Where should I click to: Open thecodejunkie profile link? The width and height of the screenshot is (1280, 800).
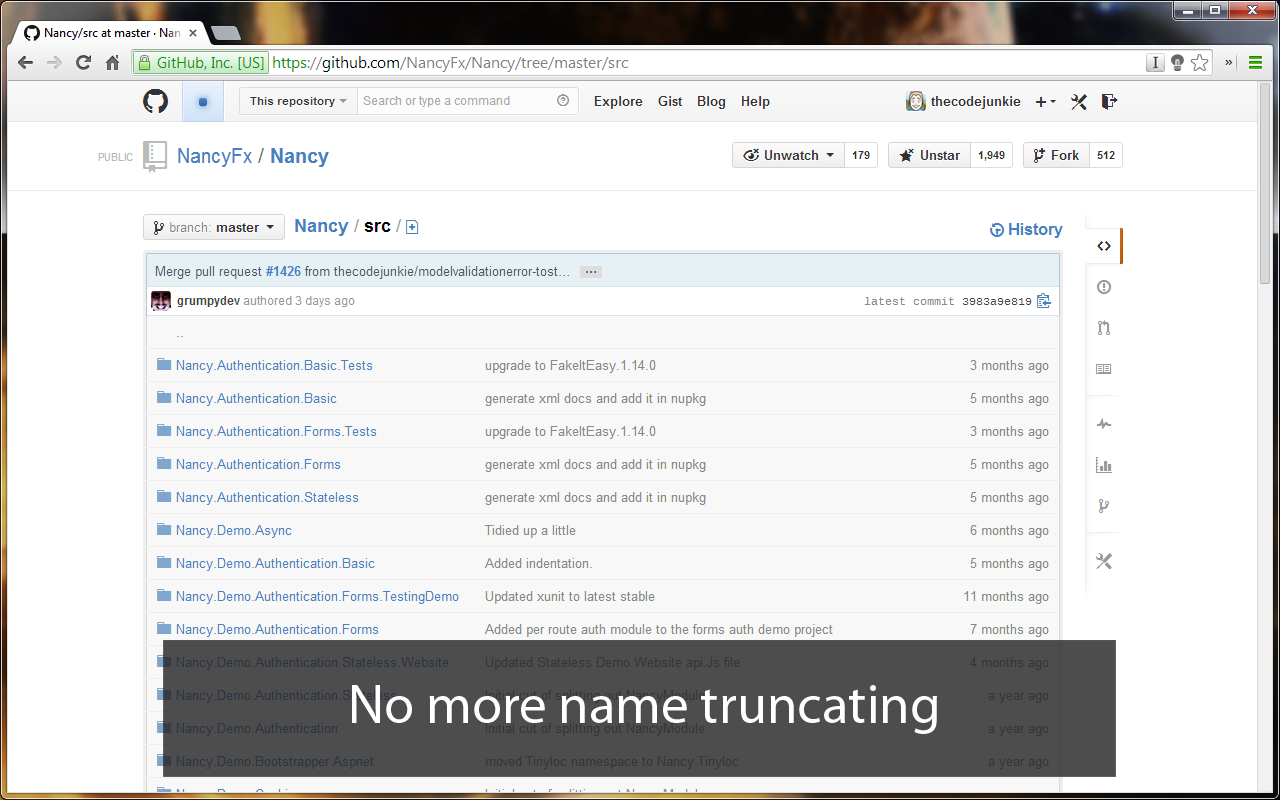pyautogui.click(x=975, y=101)
